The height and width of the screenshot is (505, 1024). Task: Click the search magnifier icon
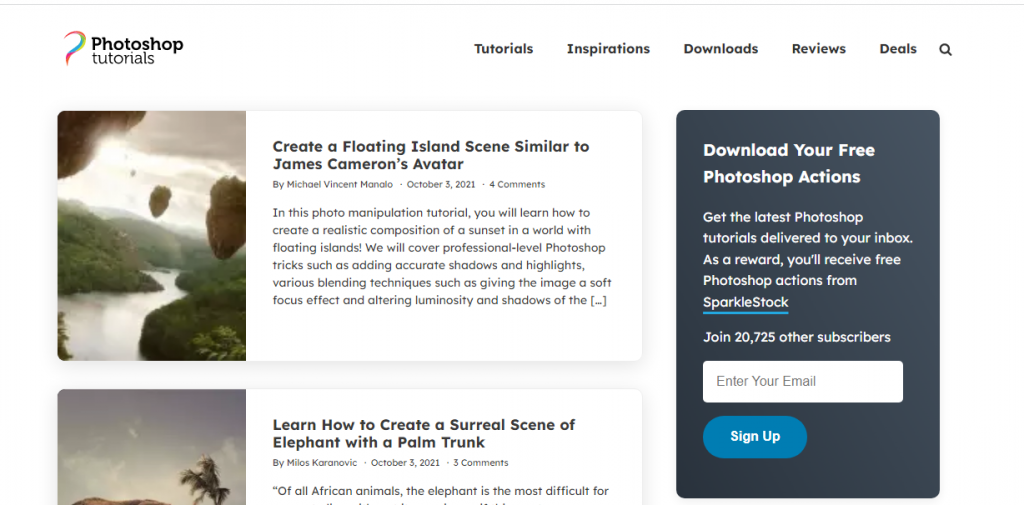pos(945,49)
